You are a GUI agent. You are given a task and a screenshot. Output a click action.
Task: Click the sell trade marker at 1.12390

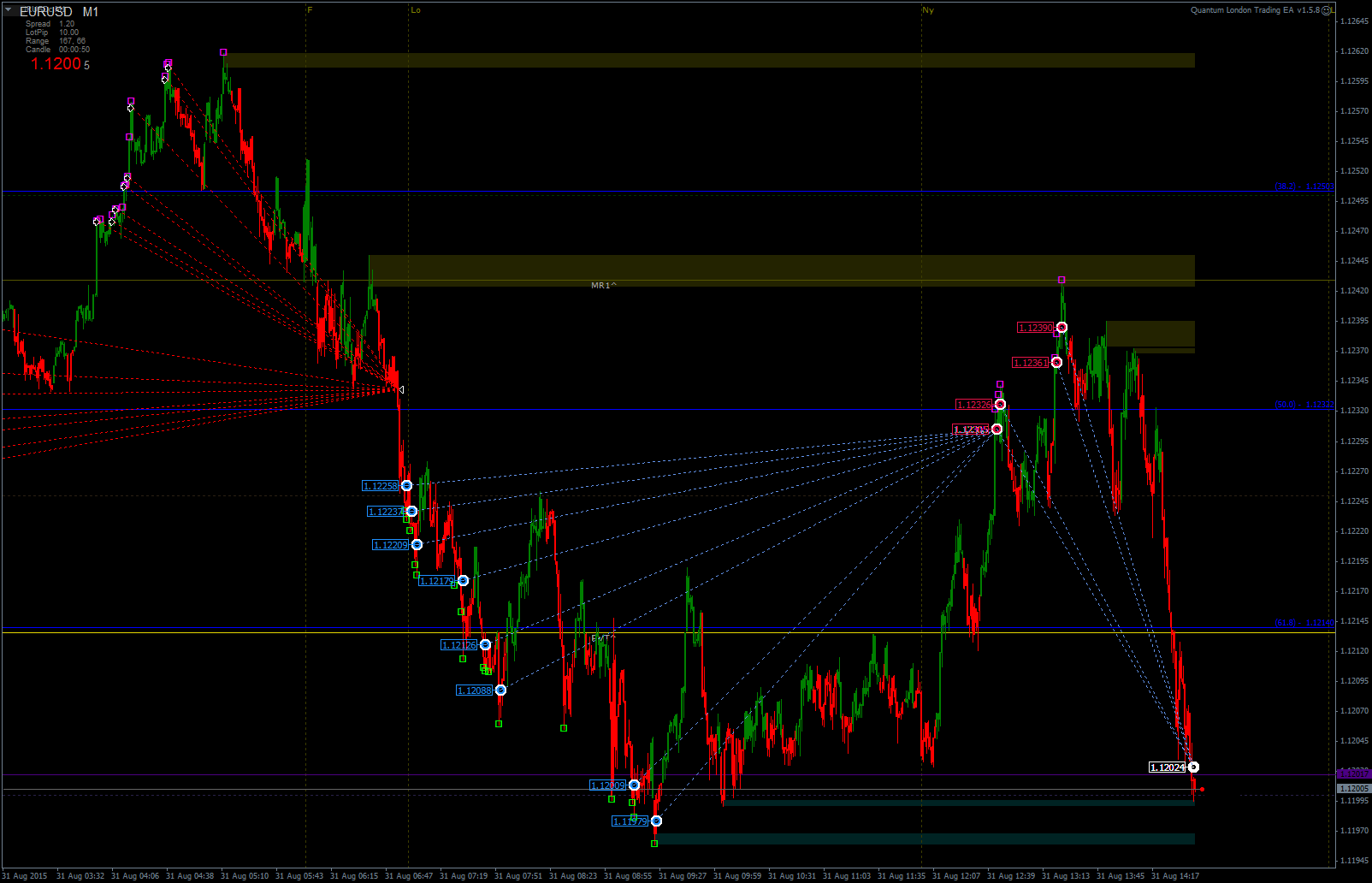1062,328
